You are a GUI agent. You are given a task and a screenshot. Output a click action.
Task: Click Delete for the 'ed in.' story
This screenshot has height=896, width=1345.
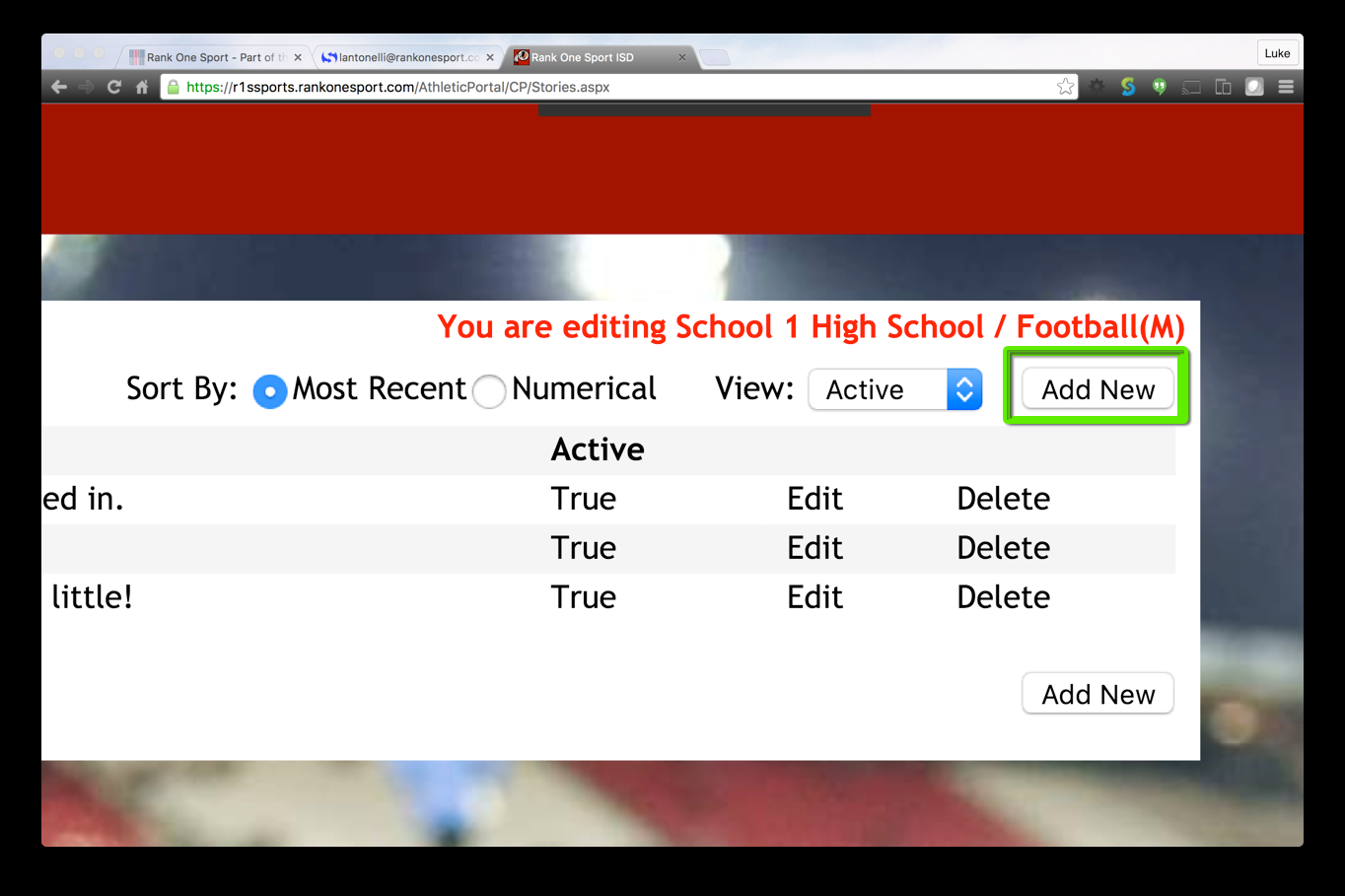point(1003,499)
